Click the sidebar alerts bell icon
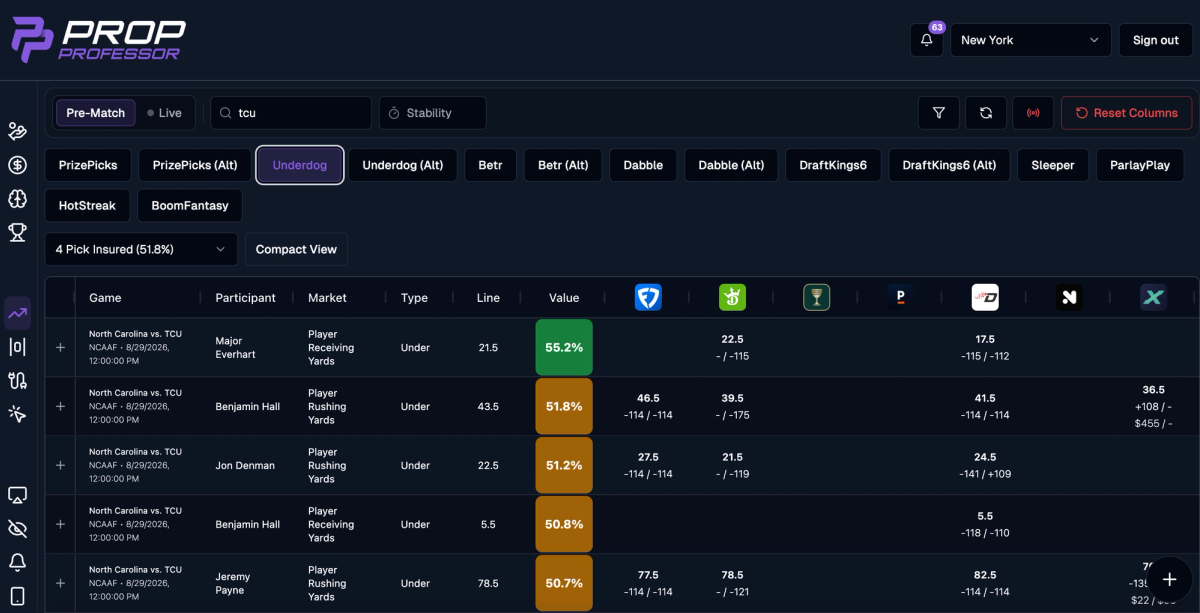The width and height of the screenshot is (1200, 613). (x=17, y=562)
